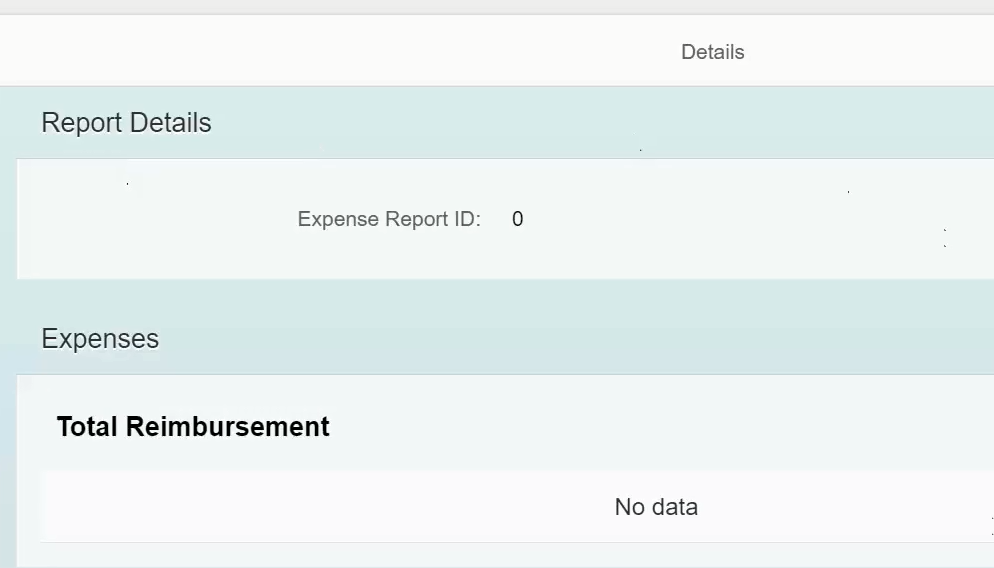The width and height of the screenshot is (994, 568).
Task: Select the Total Reimbursement table title
Action: tap(193, 427)
